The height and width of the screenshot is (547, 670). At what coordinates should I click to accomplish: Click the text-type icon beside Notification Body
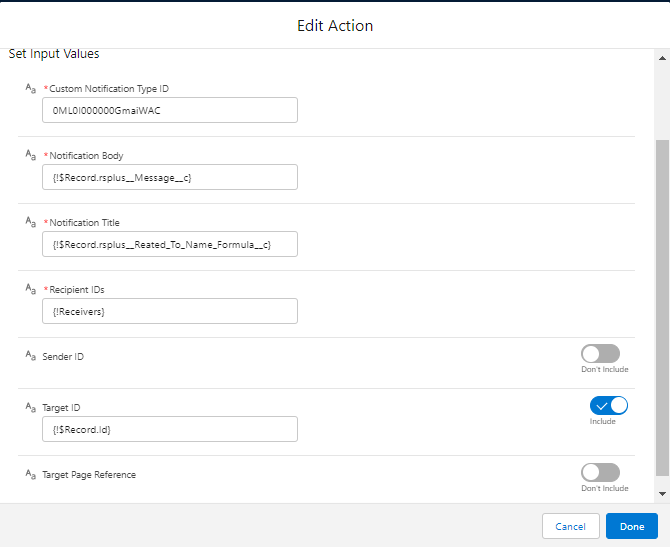pos(31,156)
